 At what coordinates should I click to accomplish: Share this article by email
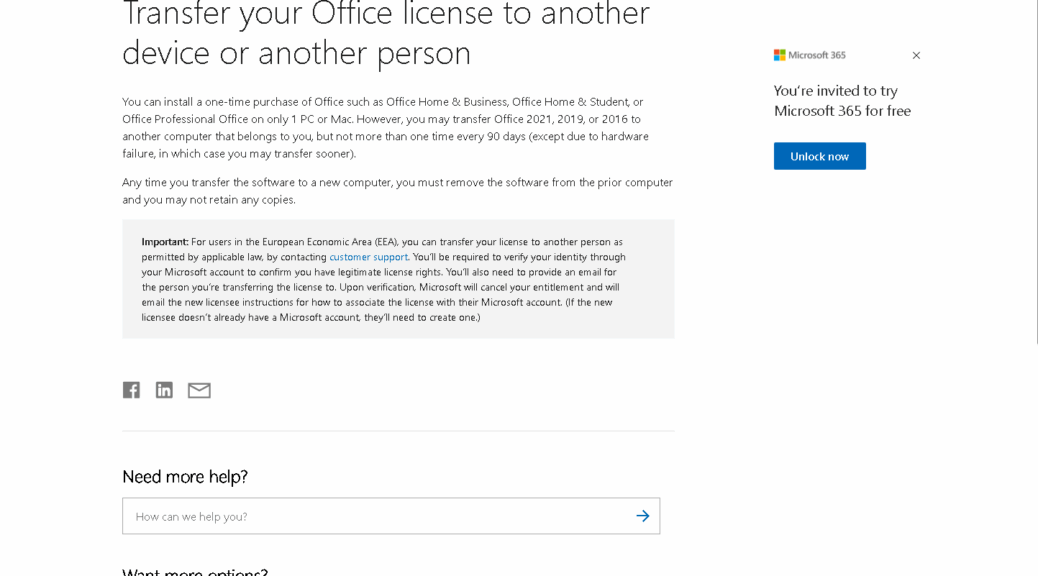[199, 391]
